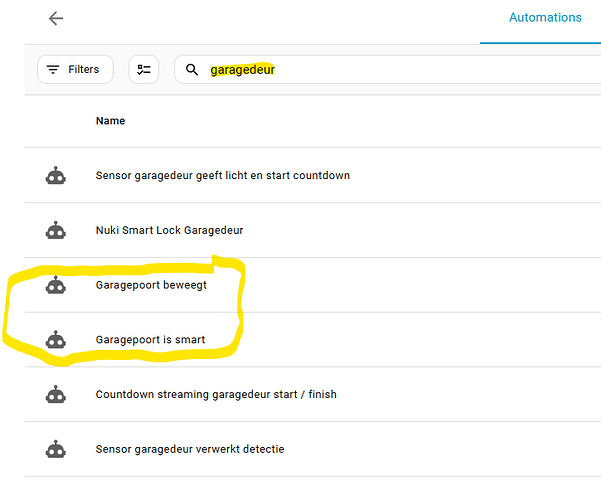The image size is (601, 500).
Task: Open the Nuki Smart Lock Garagedeur automation
Action: point(169,231)
